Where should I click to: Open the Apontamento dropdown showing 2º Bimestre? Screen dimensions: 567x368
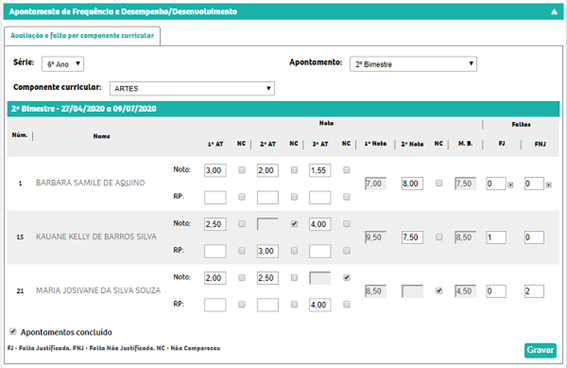click(x=413, y=64)
